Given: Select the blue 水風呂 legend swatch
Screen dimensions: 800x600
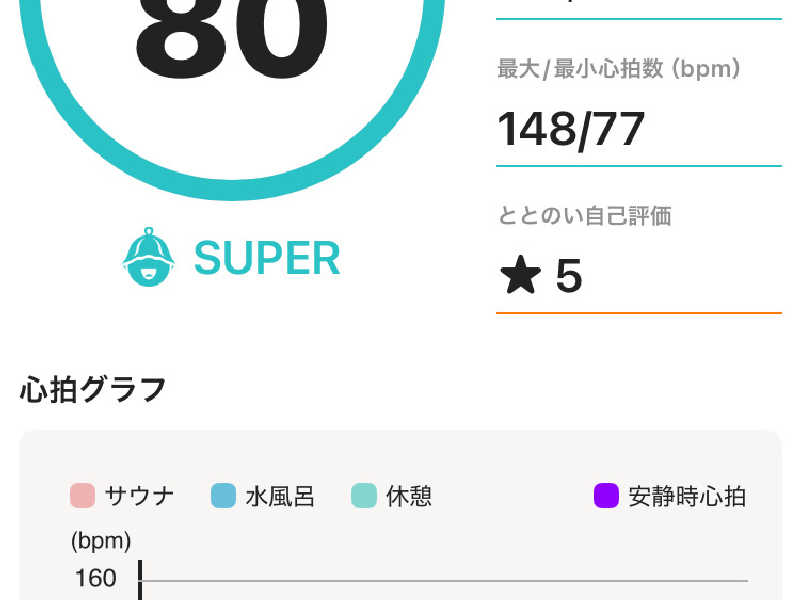Looking at the screenshot, I should click(223, 495).
